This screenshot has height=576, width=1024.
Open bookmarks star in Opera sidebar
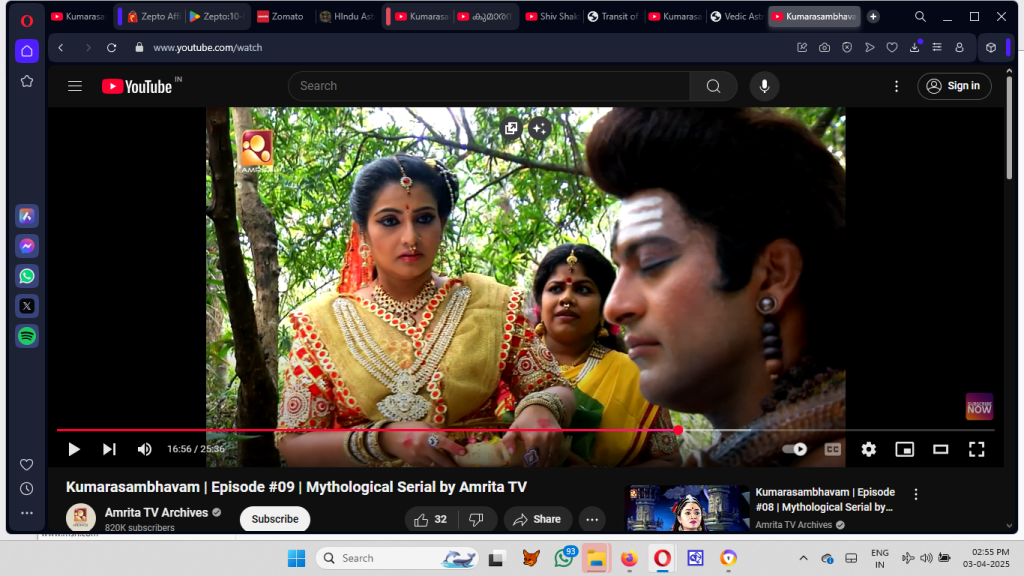(27, 82)
